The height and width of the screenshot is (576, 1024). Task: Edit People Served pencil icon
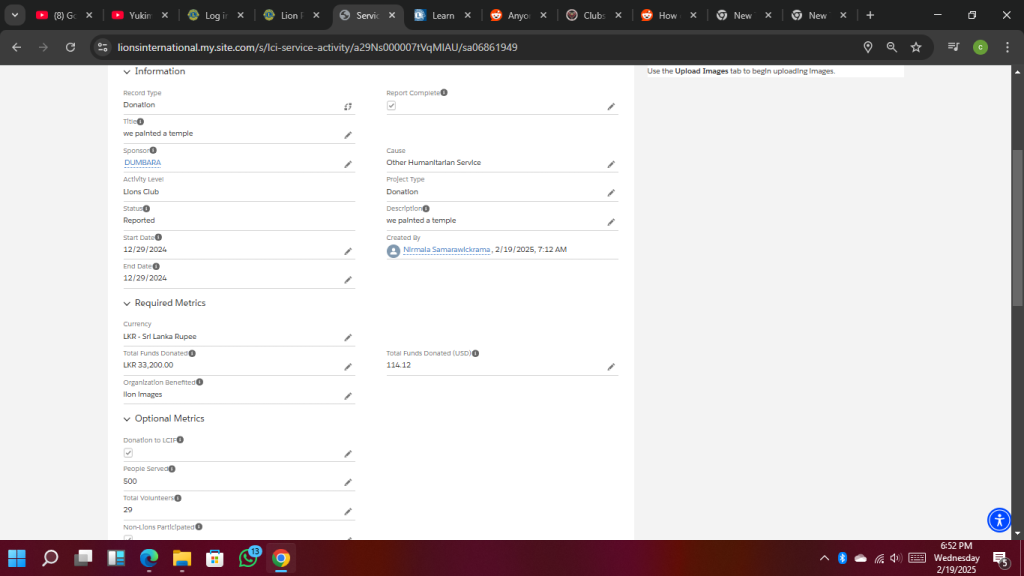(348, 483)
